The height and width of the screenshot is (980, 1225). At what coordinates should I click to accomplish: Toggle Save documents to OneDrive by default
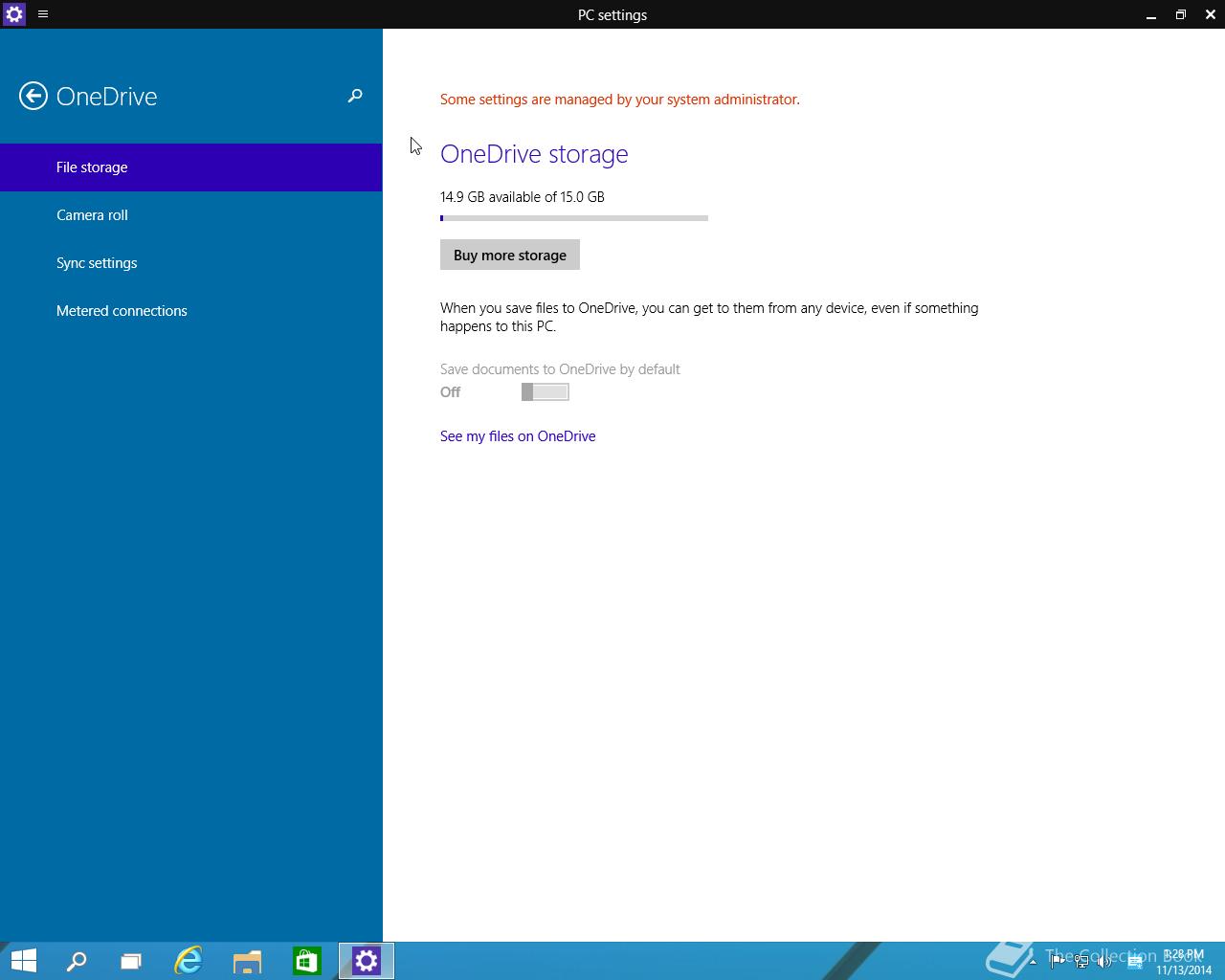[546, 391]
